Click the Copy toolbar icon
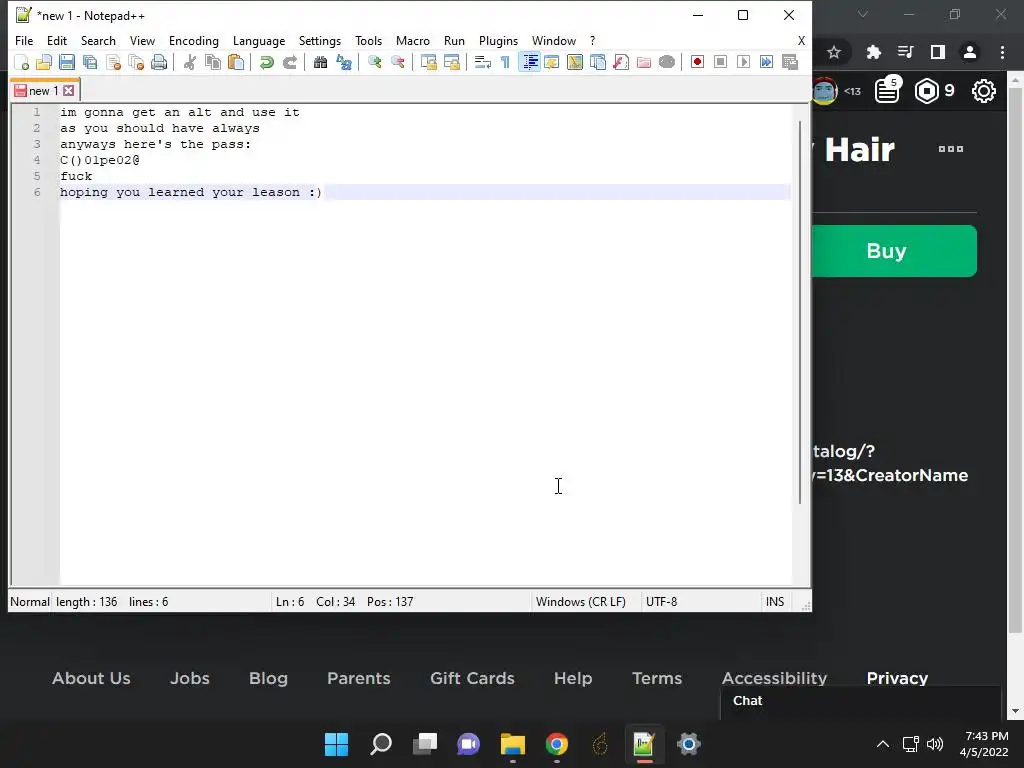 click(x=213, y=62)
